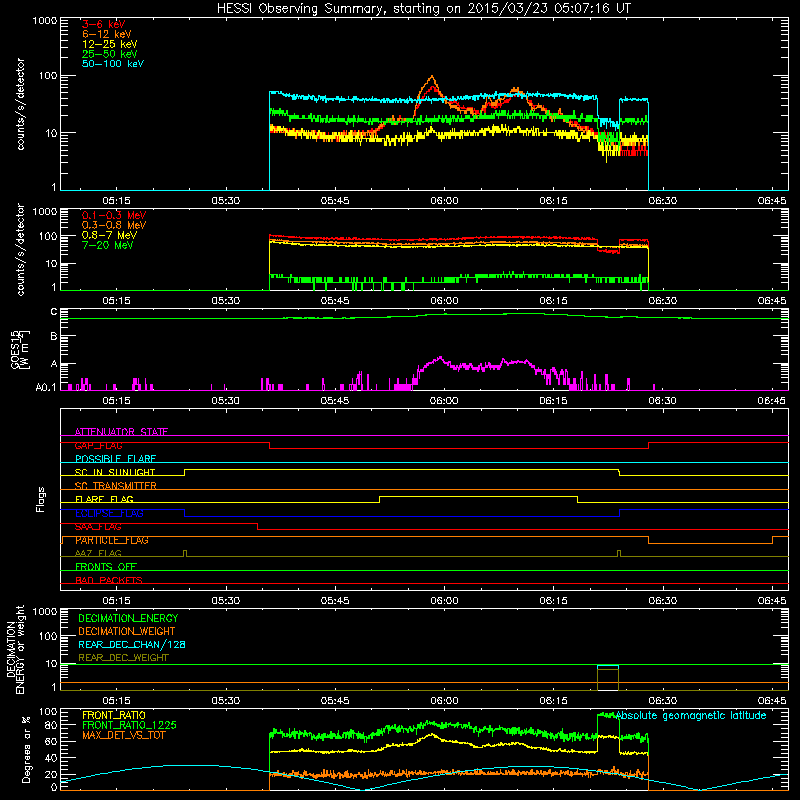Screen dimensions: 800x800
Task: Click the DECIMATION_ENERGY legend label
Action: (128, 618)
